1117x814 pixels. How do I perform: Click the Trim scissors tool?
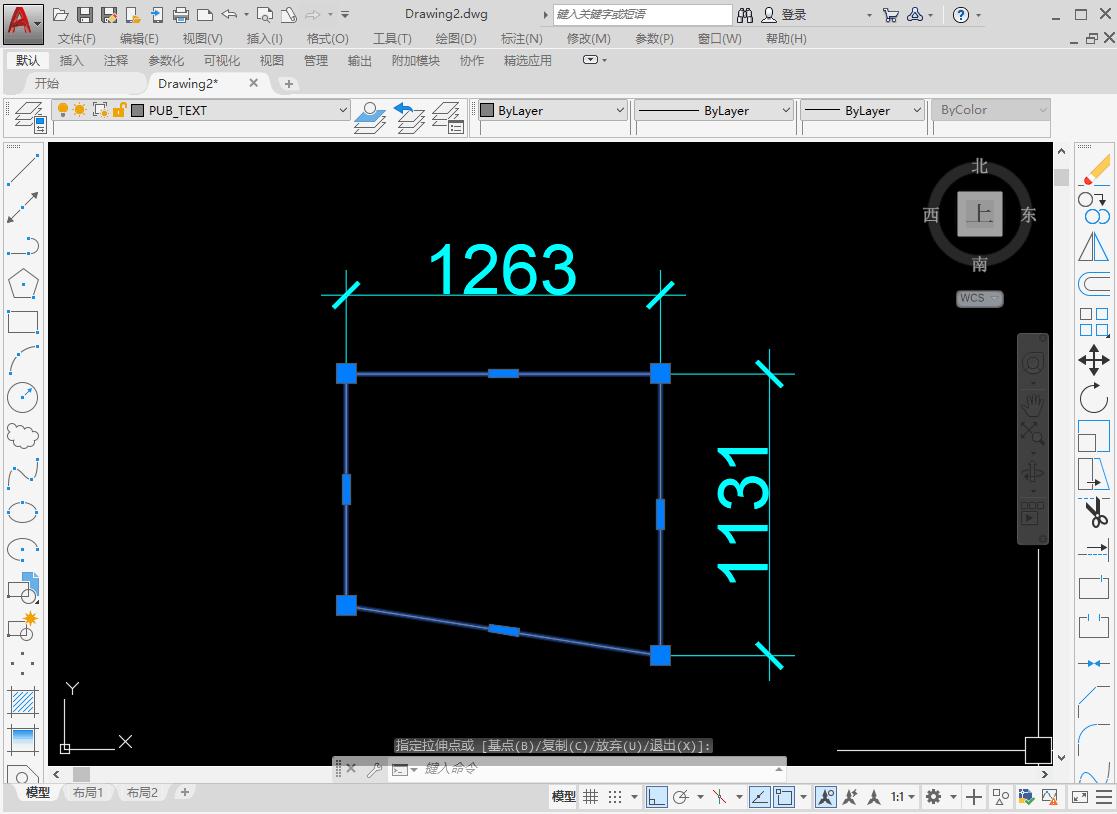(1095, 514)
